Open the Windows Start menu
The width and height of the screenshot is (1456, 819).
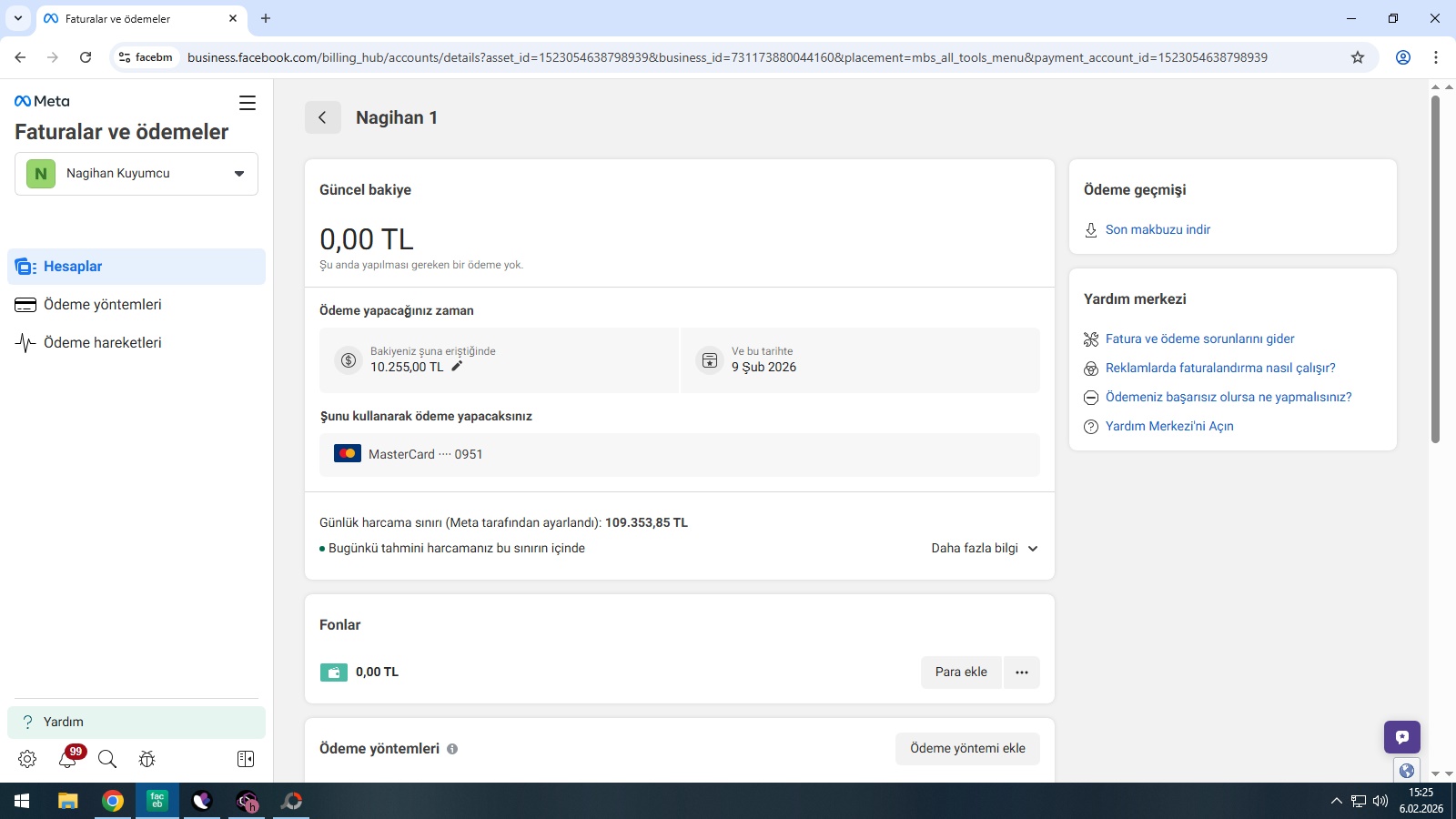(x=22, y=801)
